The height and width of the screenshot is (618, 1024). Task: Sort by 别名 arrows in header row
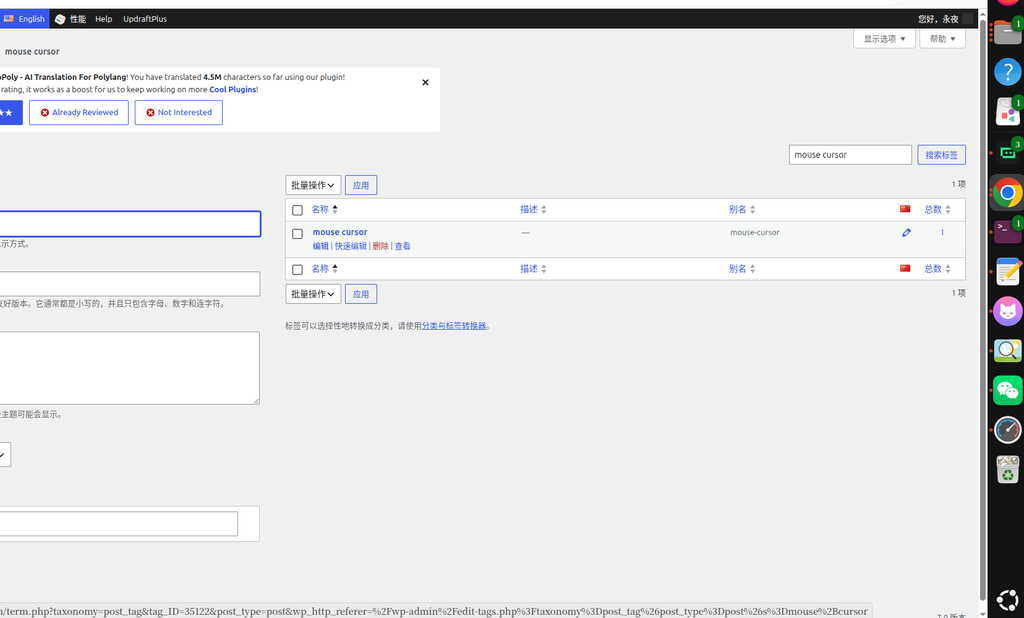pyautogui.click(x=752, y=209)
